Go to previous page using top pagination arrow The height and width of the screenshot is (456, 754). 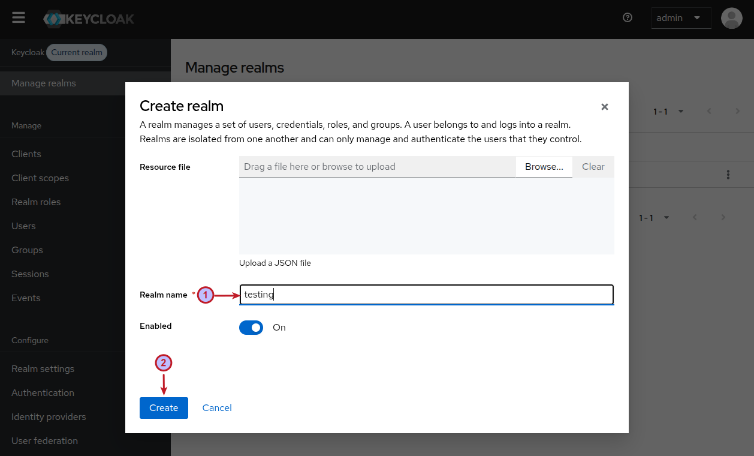709,111
